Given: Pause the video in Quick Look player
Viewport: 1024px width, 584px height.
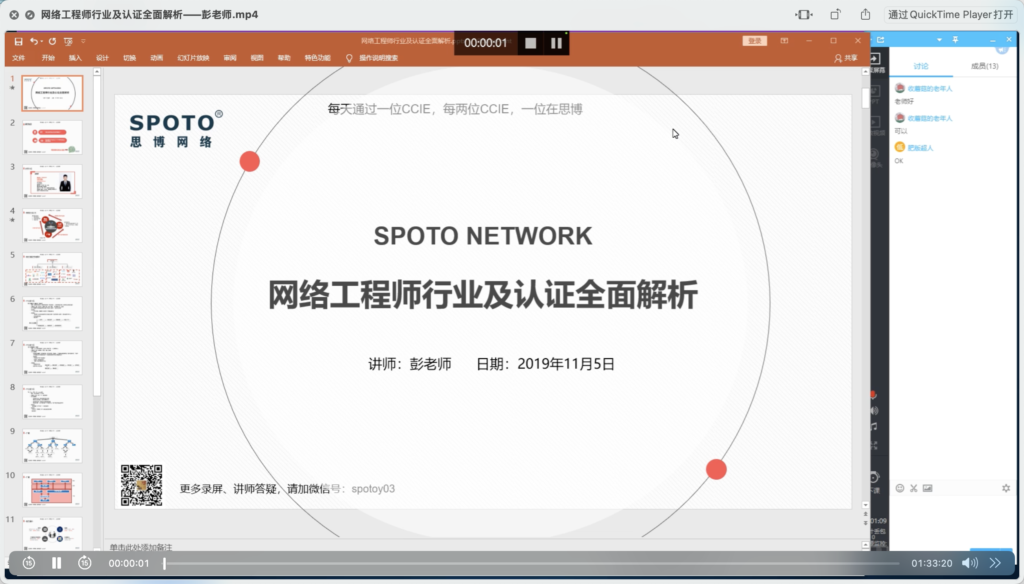Looking at the screenshot, I should [57, 562].
